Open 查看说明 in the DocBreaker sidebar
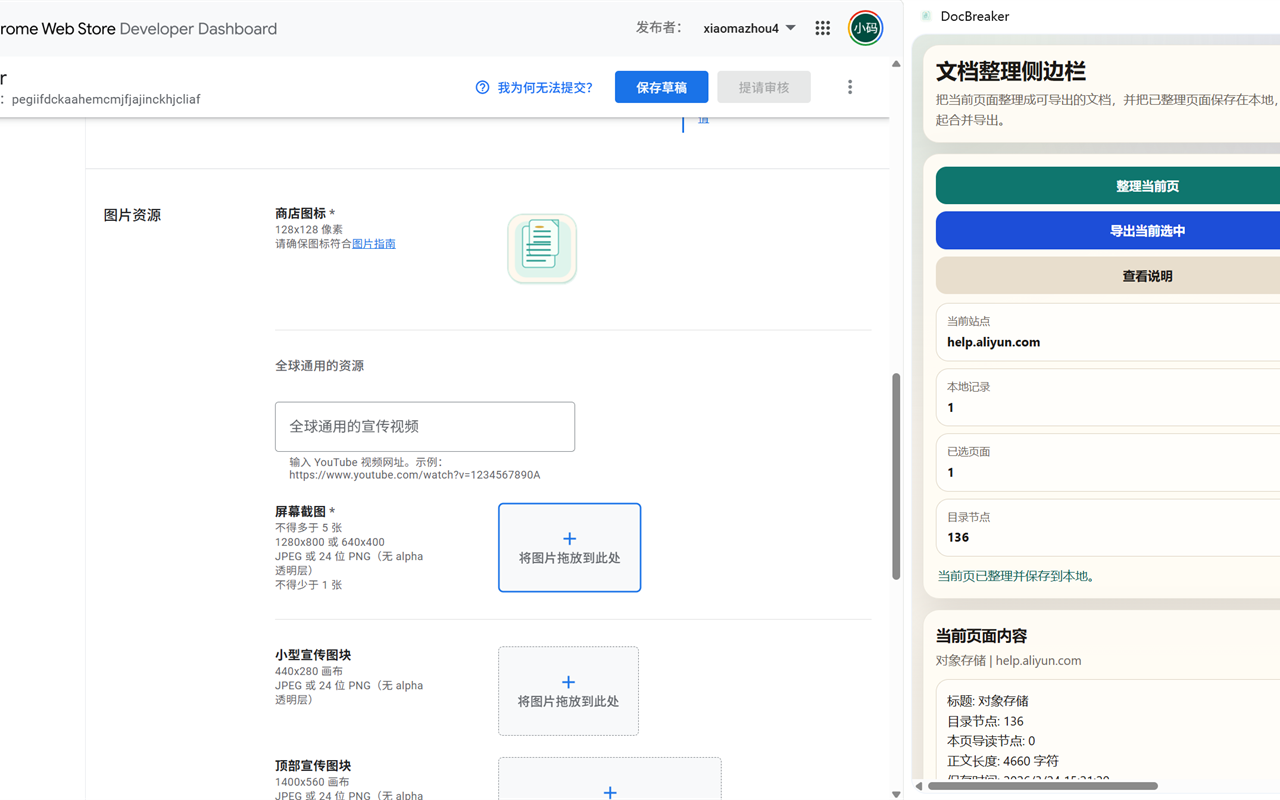The width and height of the screenshot is (1280, 800). point(1146,275)
